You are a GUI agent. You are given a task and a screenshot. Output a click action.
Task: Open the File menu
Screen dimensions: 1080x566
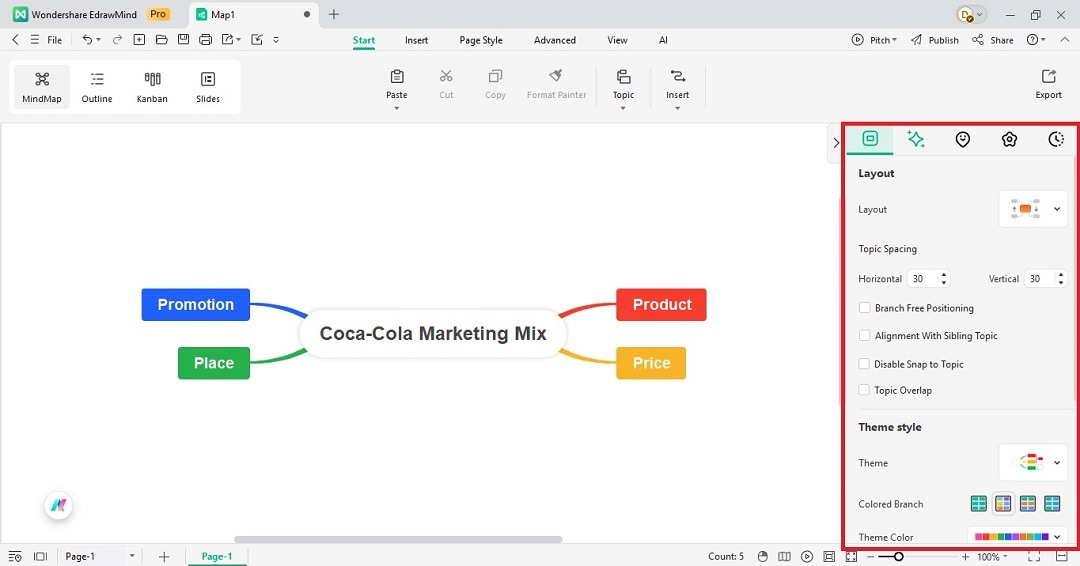point(46,40)
